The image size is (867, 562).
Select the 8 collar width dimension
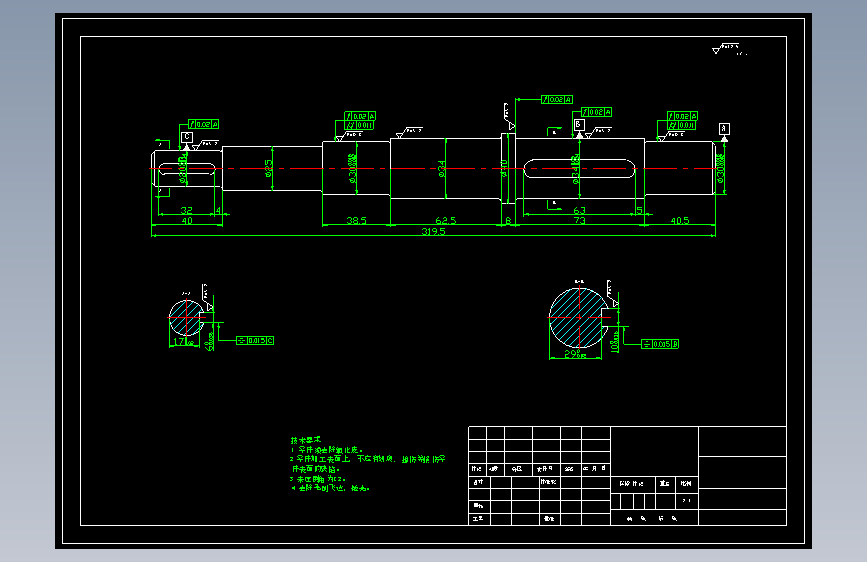click(508, 221)
